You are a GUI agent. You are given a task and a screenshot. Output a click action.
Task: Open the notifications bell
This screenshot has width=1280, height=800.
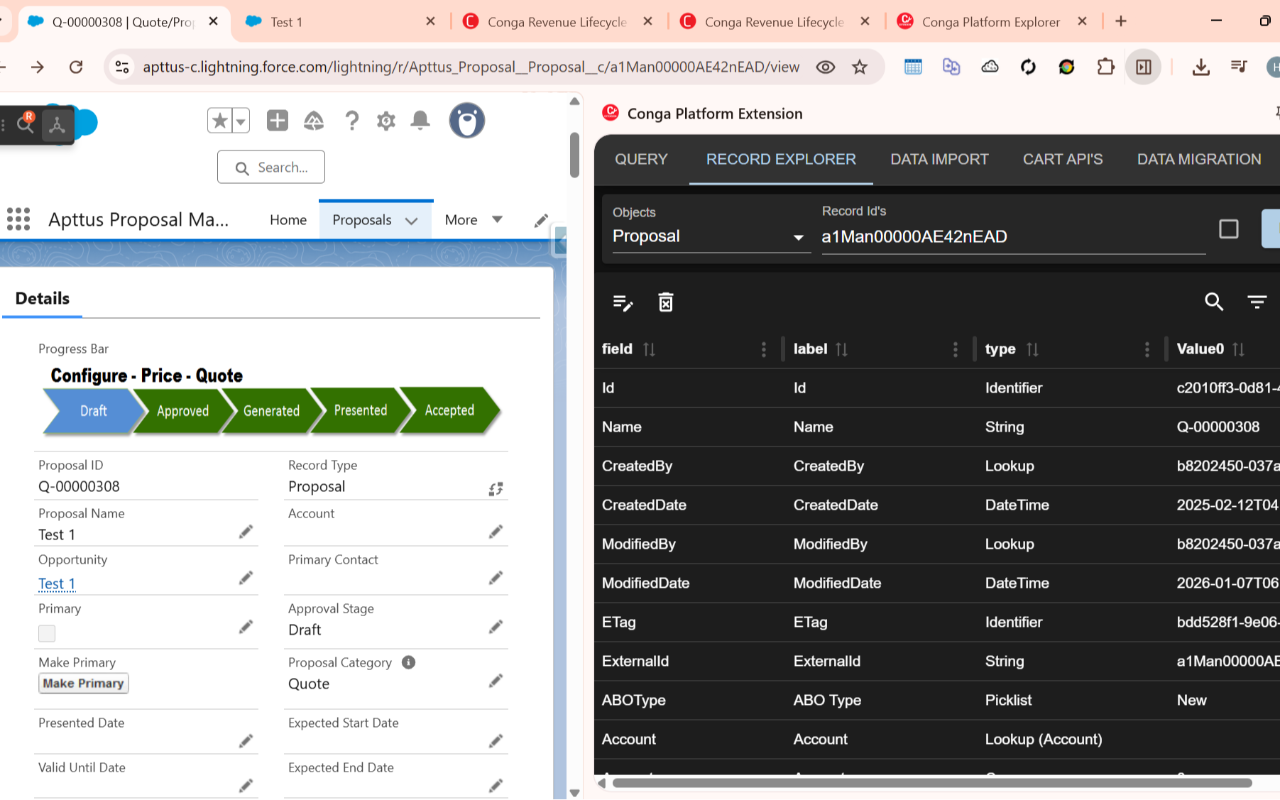pyautogui.click(x=421, y=121)
